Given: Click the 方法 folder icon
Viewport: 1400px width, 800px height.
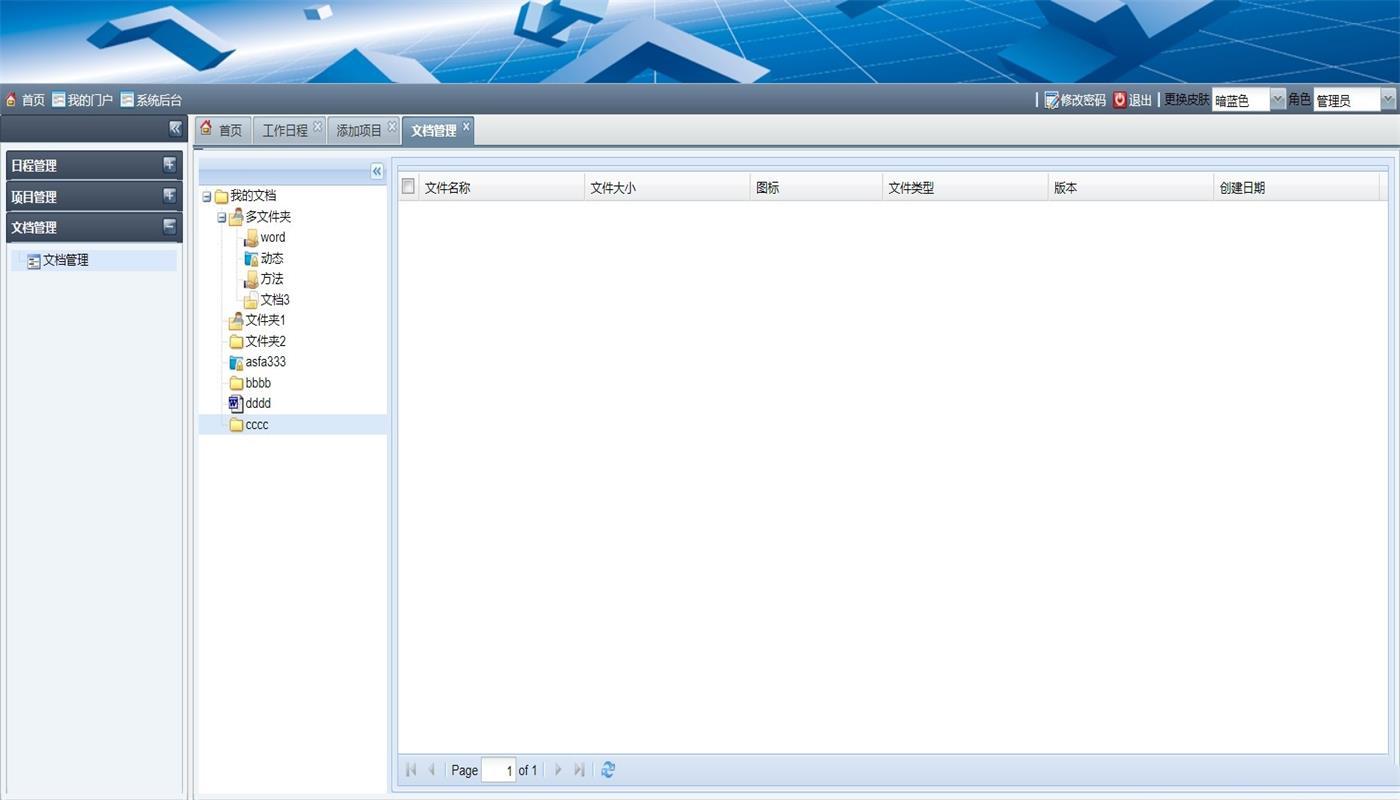Looking at the screenshot, I should 251,280.
